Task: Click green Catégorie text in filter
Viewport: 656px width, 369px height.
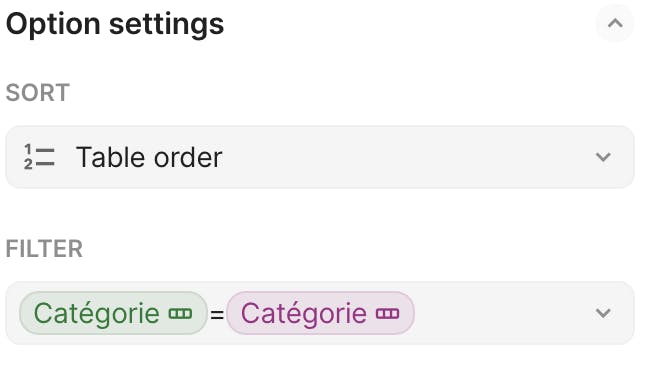Action: point(97,313)
